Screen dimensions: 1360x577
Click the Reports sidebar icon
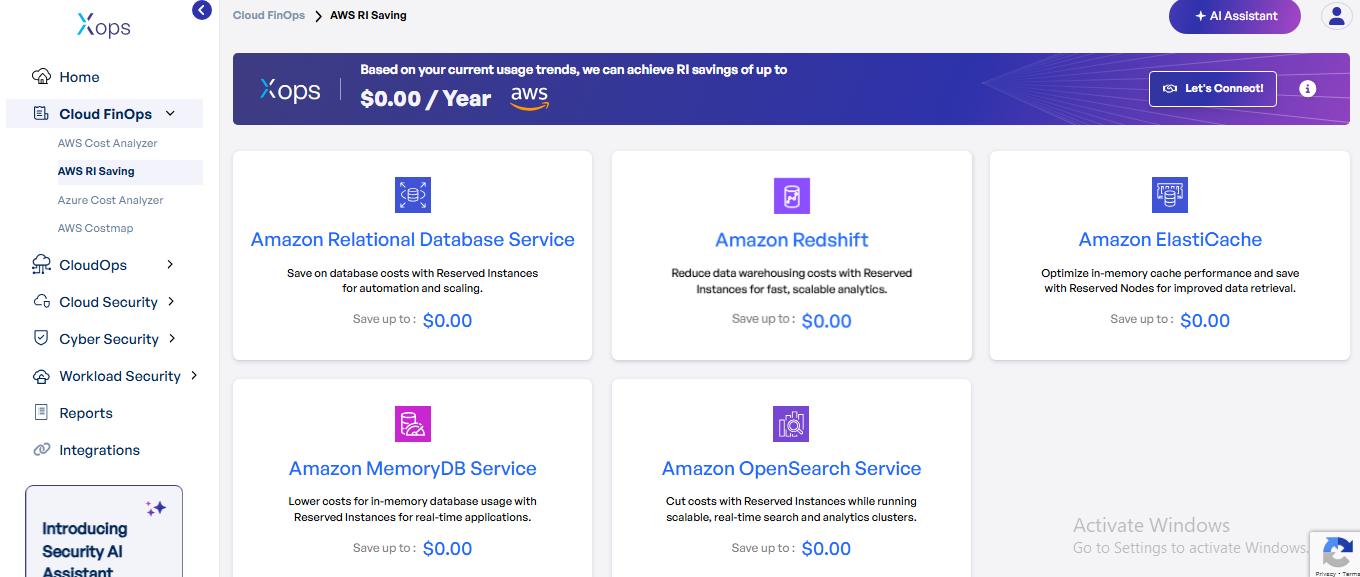point(41,412)
